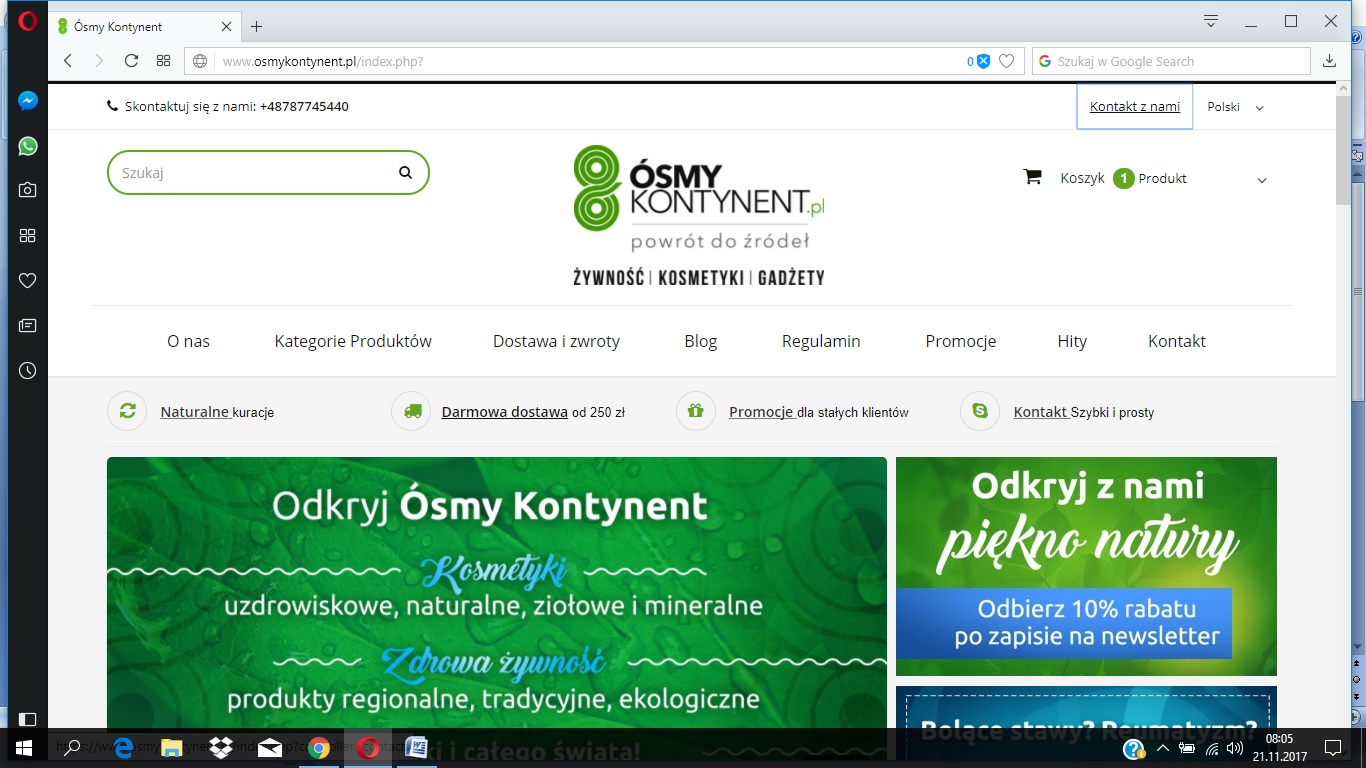Open the O nas menu item

click(189, 341)
